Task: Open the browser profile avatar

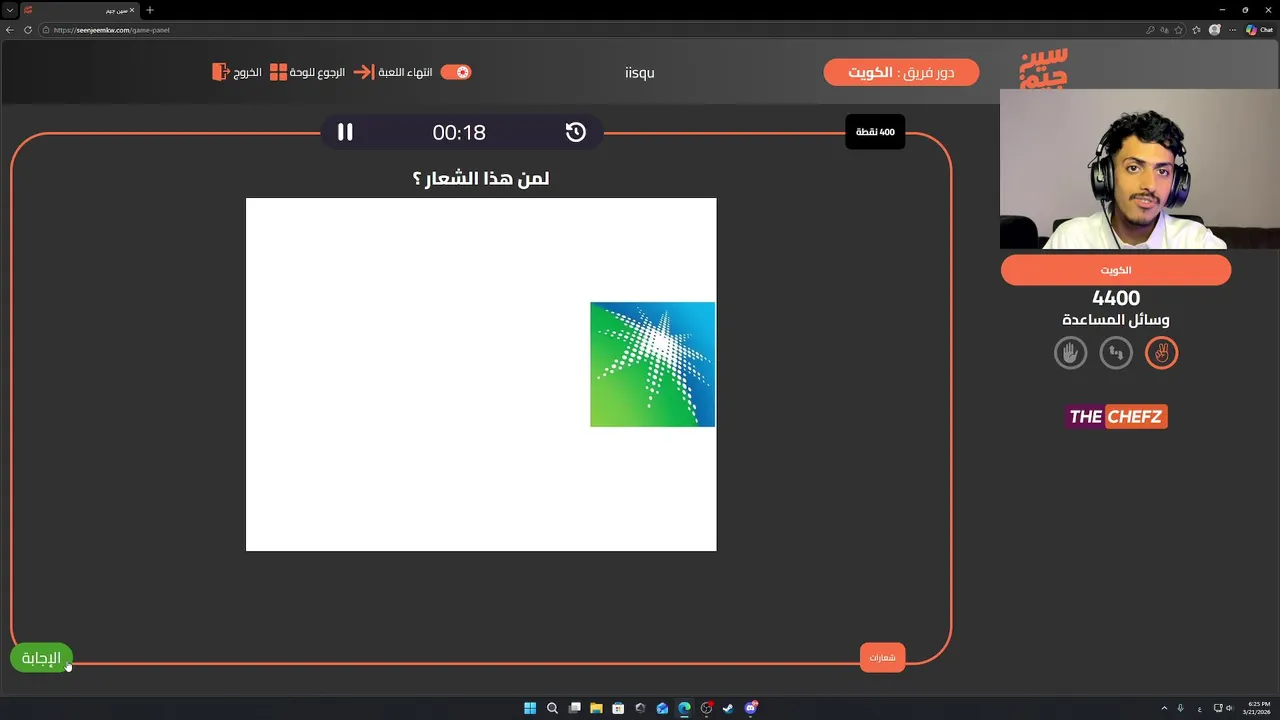Action: point(1215,30)
